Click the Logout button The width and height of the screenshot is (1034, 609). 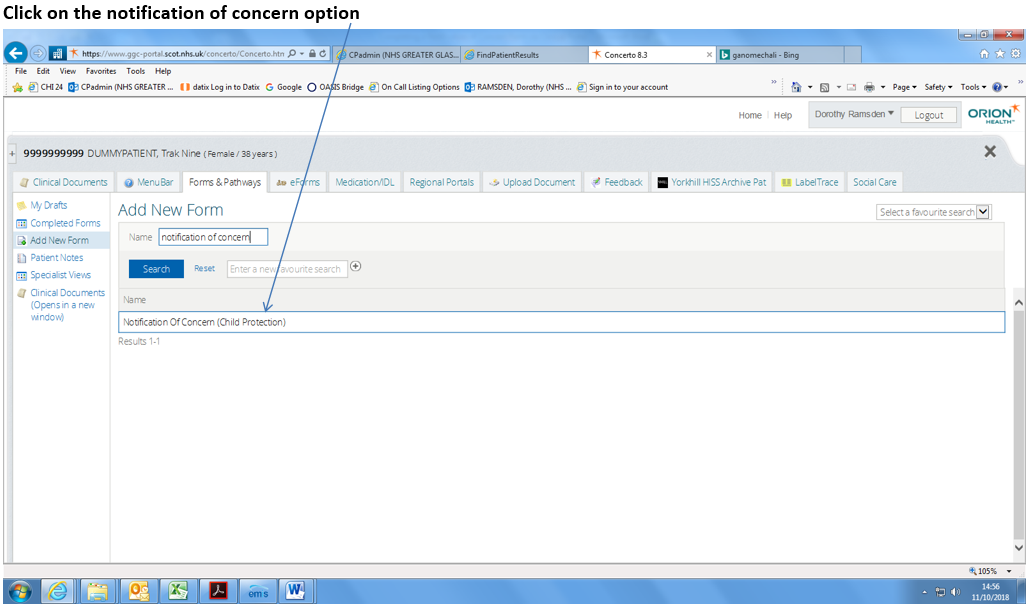(928, 115)
